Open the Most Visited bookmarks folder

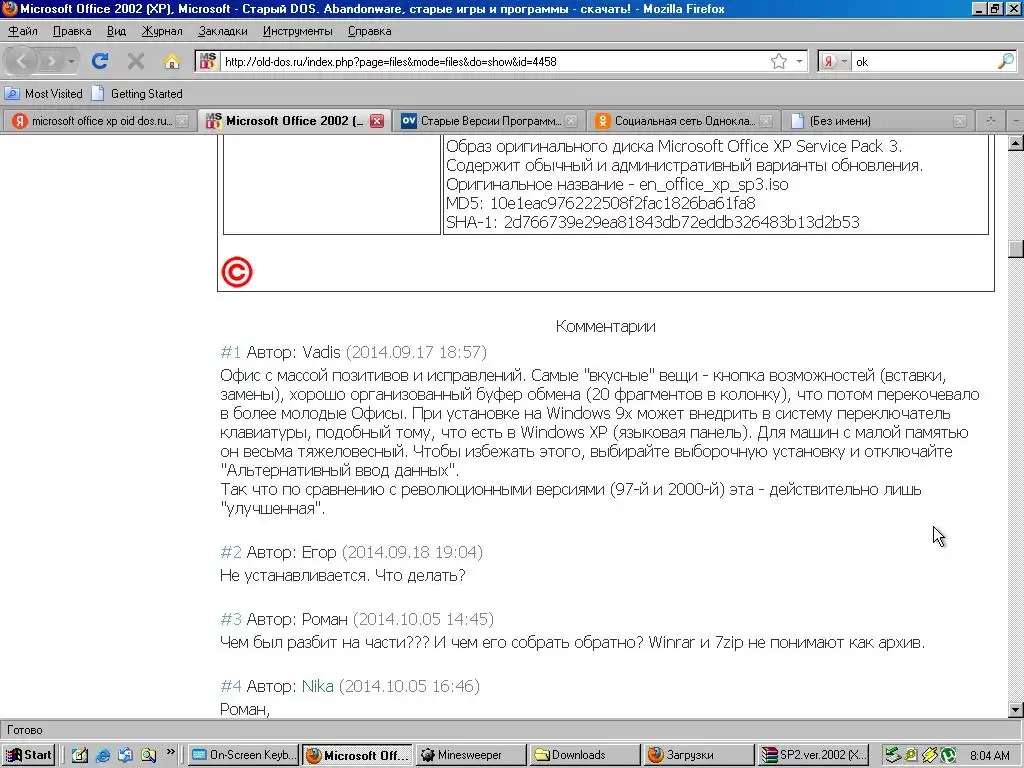(44, 93)
